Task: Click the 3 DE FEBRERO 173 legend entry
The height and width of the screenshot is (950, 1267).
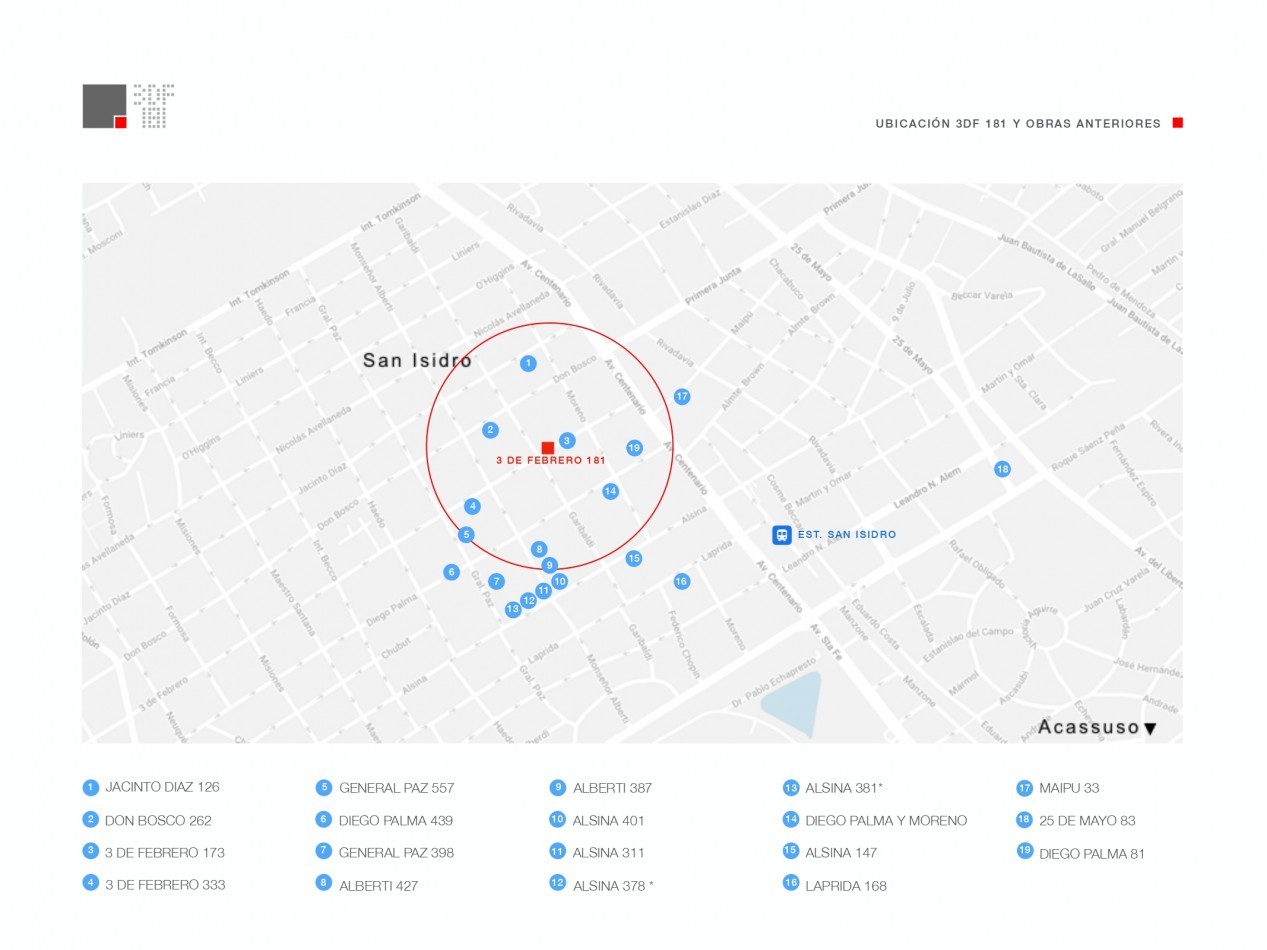Action: [165, 853]
